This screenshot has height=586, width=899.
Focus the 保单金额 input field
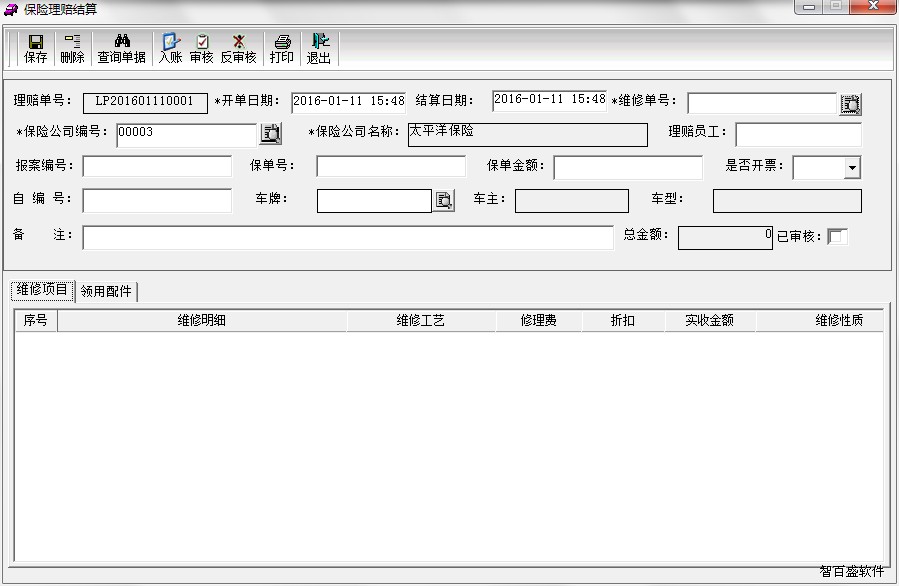pyautogui.click(x=628, y=167)
